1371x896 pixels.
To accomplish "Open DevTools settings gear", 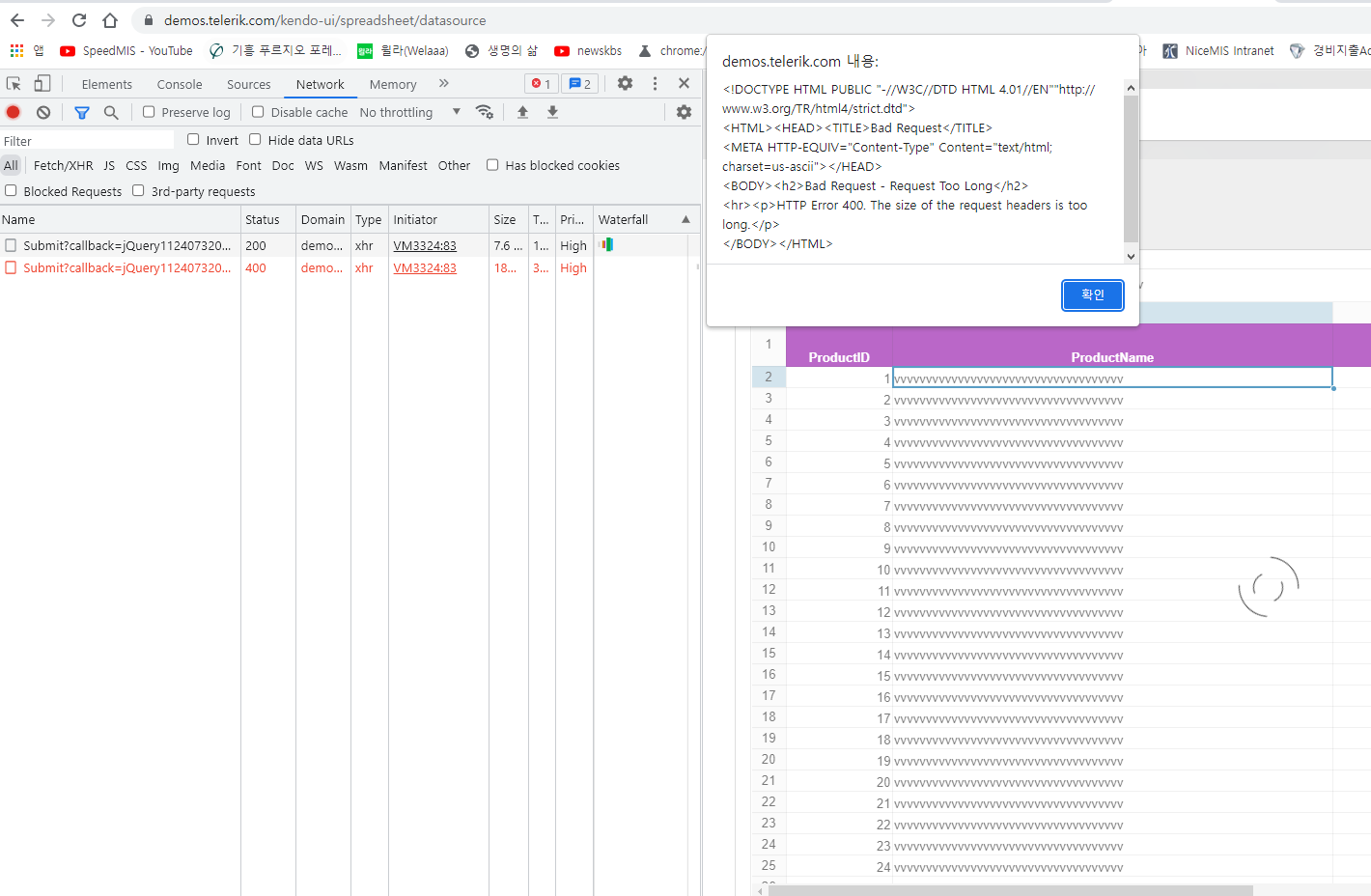I will point(626,84).
